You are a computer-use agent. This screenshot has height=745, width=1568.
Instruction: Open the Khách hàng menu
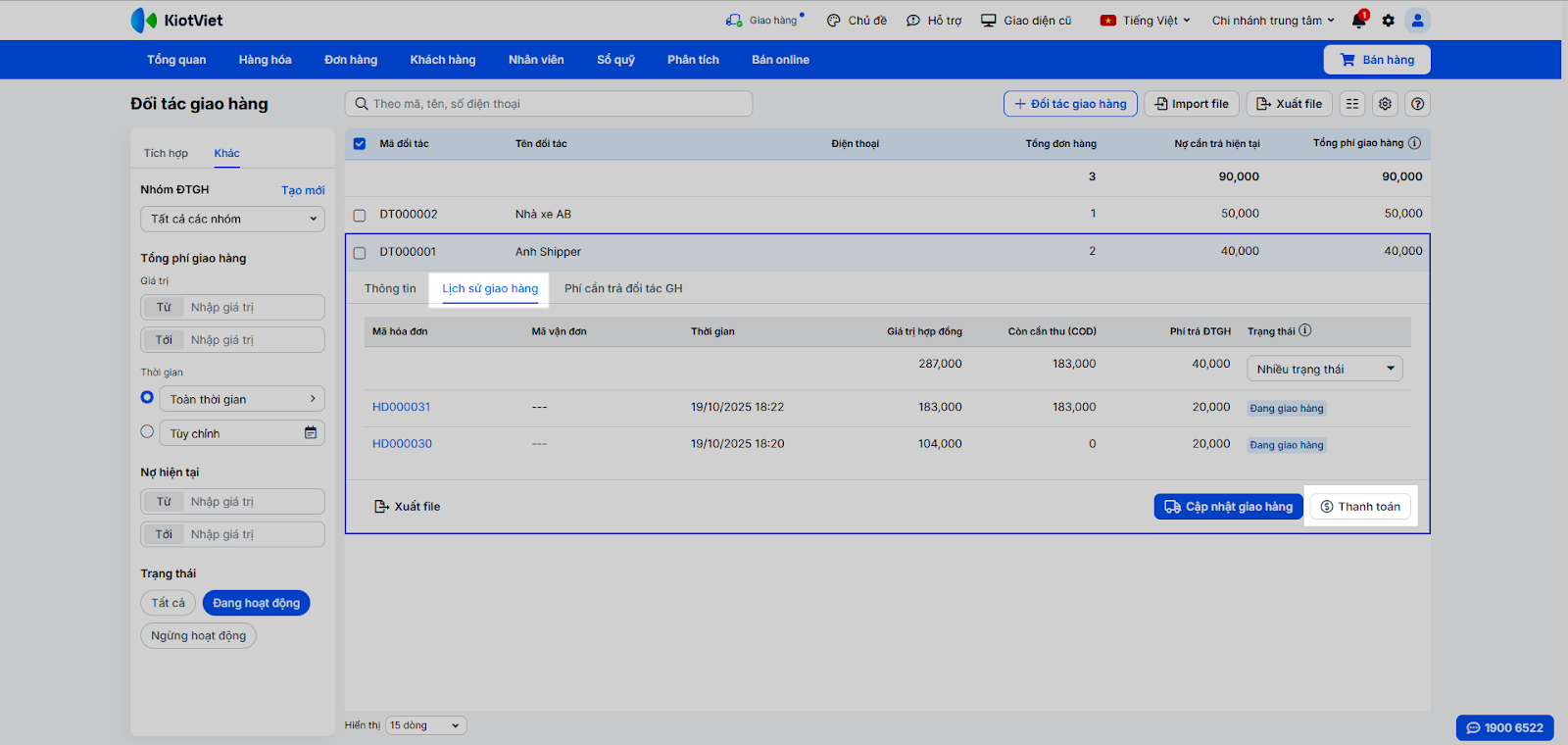tap(442, 60)
